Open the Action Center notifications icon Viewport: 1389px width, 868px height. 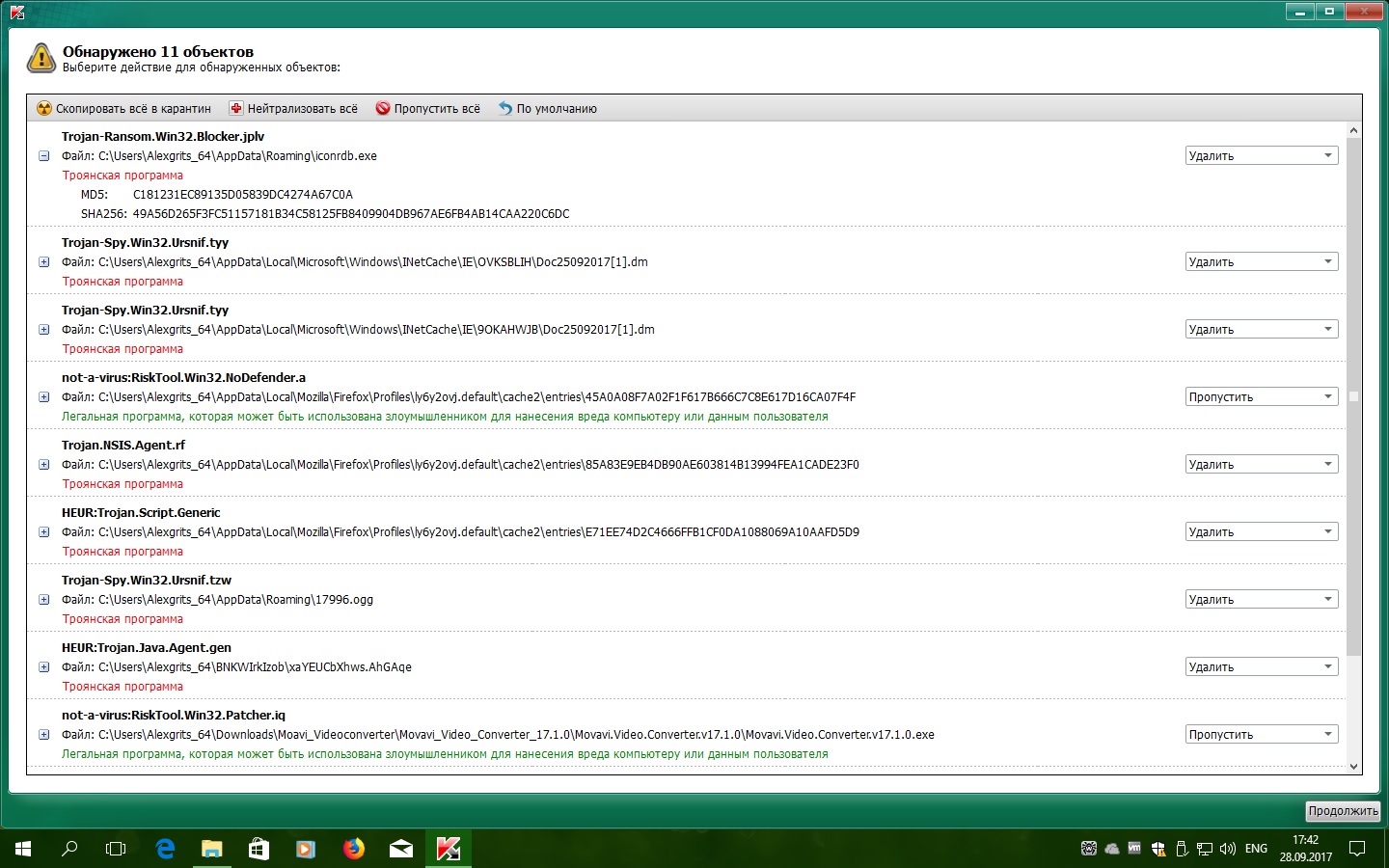coord(1357,849)
